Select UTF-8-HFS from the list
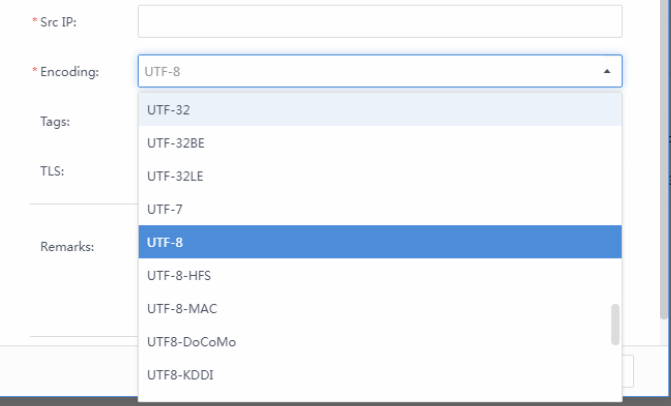The image size is (671, 406). tap(380, 274)
